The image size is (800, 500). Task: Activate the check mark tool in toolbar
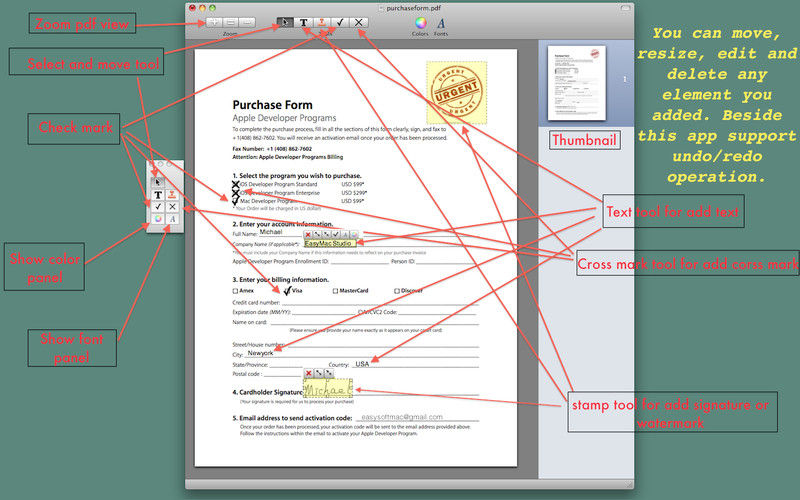click(x=340, y=21)
